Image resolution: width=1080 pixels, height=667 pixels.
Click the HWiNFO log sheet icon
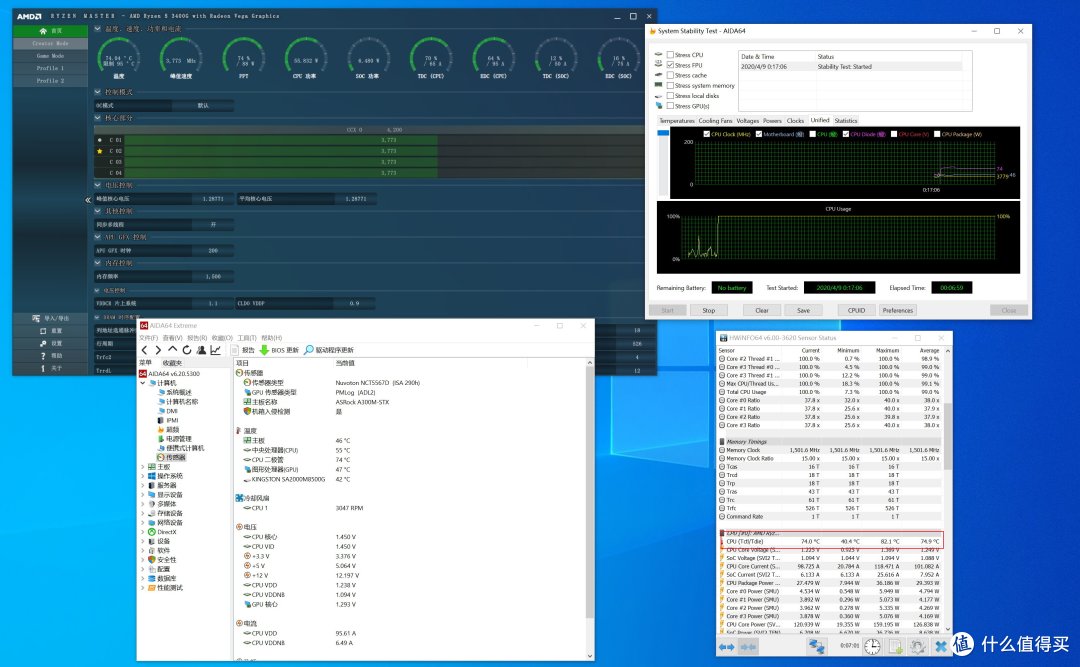[x=895, y=646]
